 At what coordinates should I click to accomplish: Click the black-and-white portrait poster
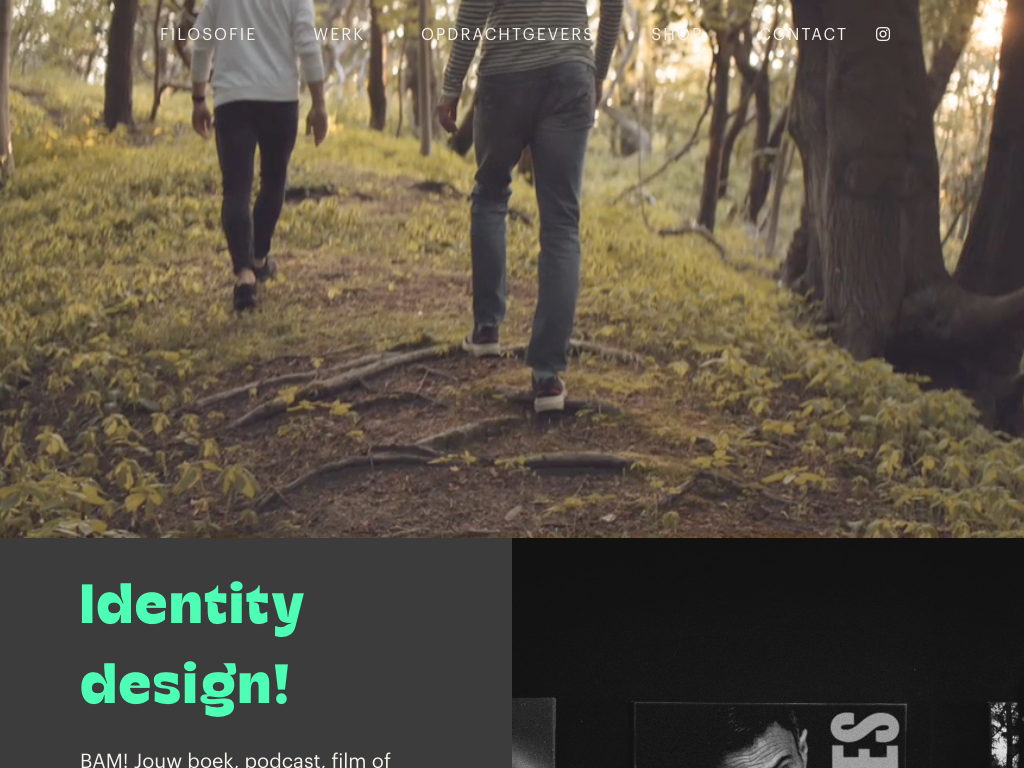tap(770, 736)
